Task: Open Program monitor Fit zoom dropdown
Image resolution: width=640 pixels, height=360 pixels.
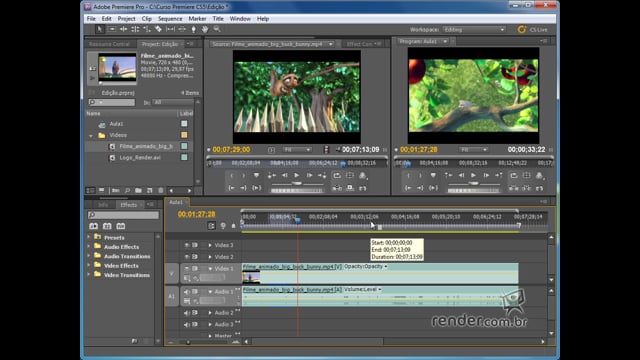Action: 473,150
